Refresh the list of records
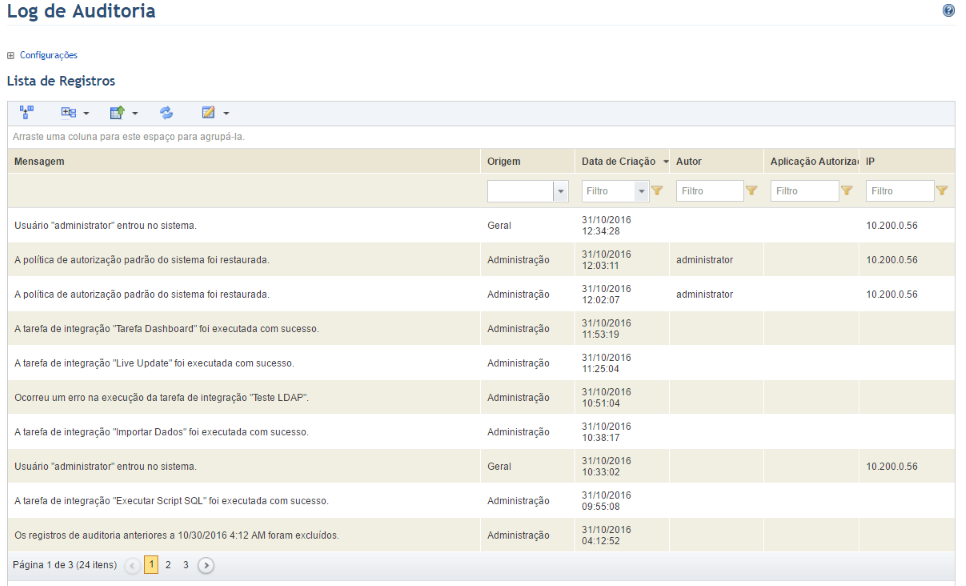Screen dimensions: 966x586 click(x=166, y=112)
